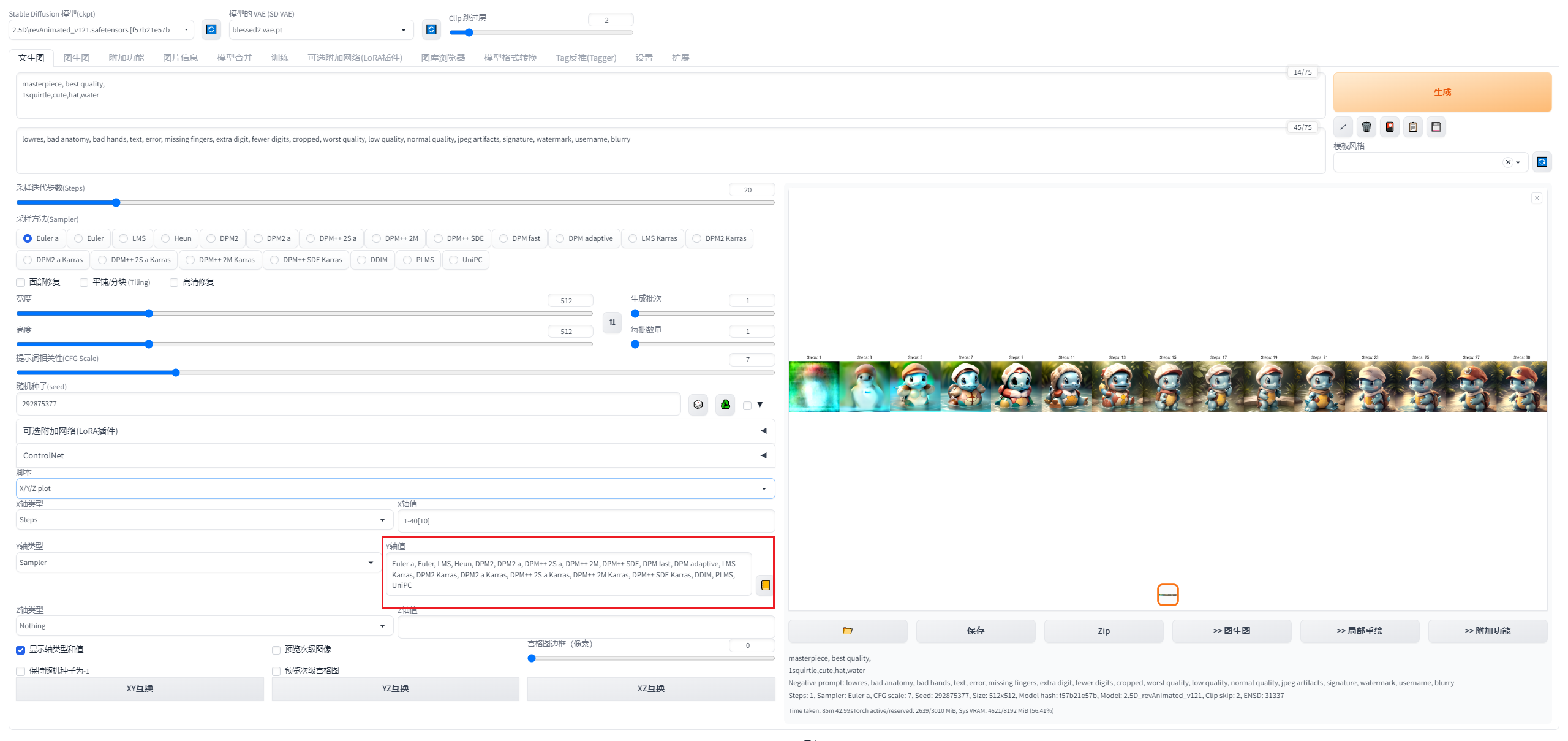Click the seed input field
The image size is (1568, 741).
click(348, 404)
